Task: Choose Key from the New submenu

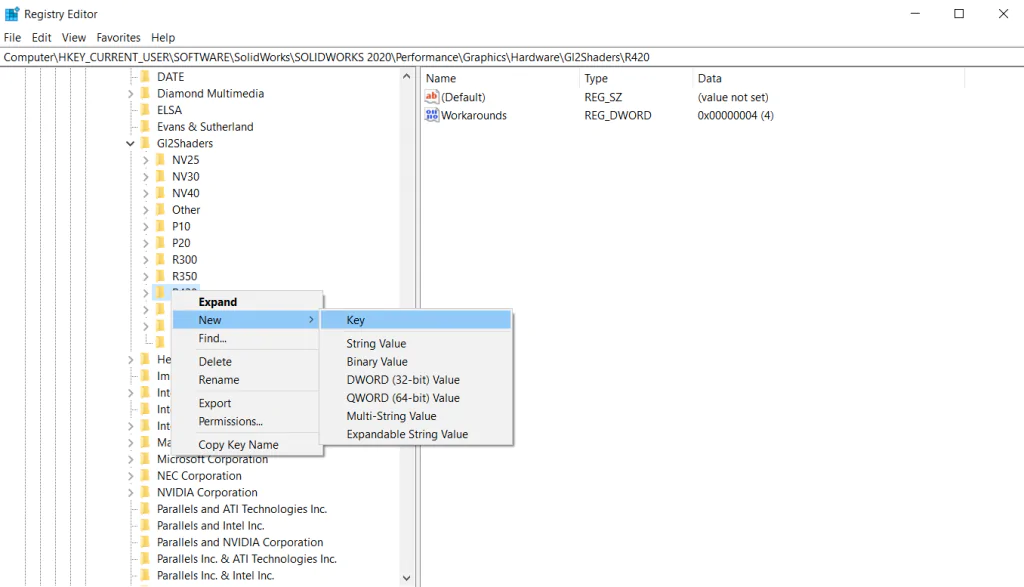Action: 417,320
